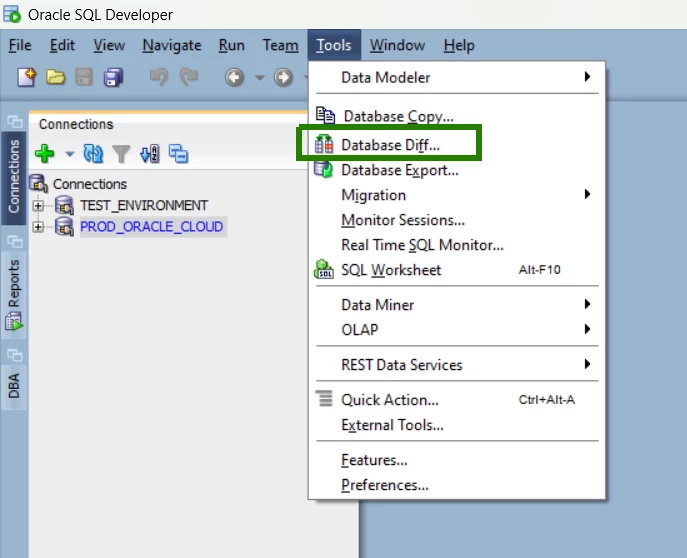
Task: Click the root Connections node icon
Action: [x=39, y=184]
